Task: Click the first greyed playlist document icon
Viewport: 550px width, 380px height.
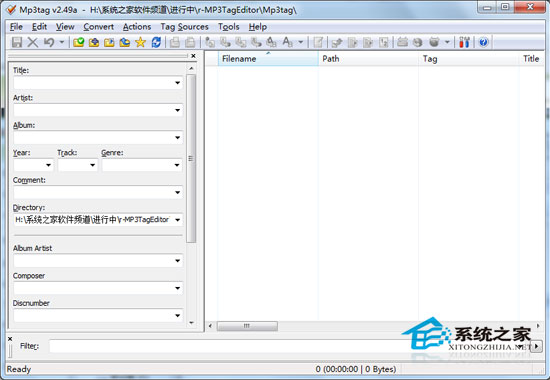Action: [x=352, y=42]
